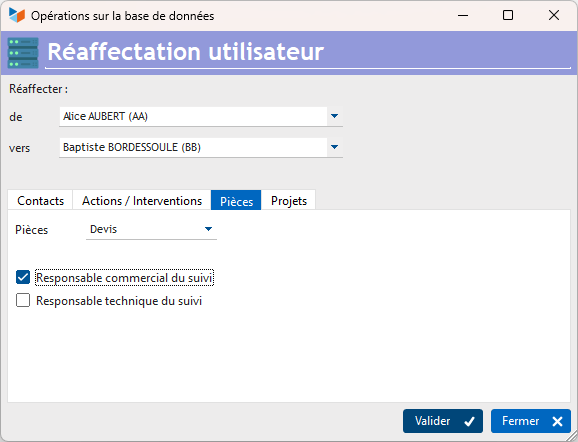
Task: Close the window with title bar X
Action: [x=554, y=15]
